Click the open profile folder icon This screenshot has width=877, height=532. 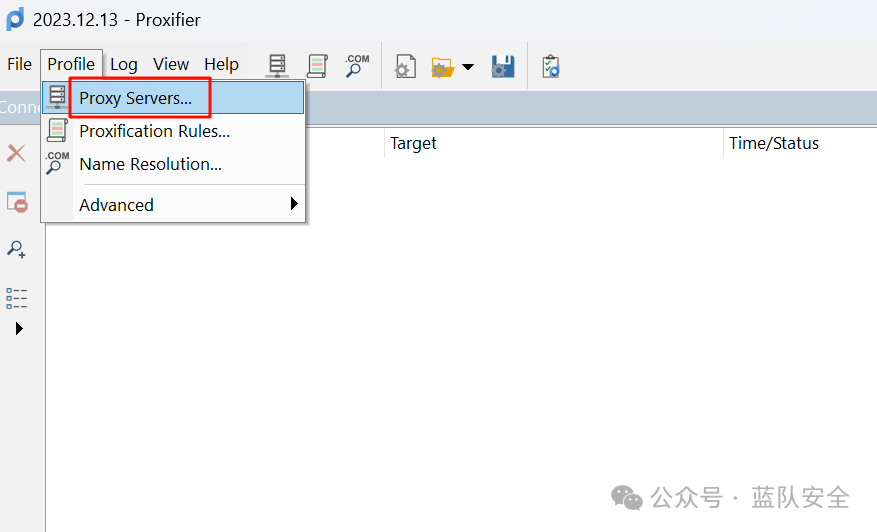(442, 68)
